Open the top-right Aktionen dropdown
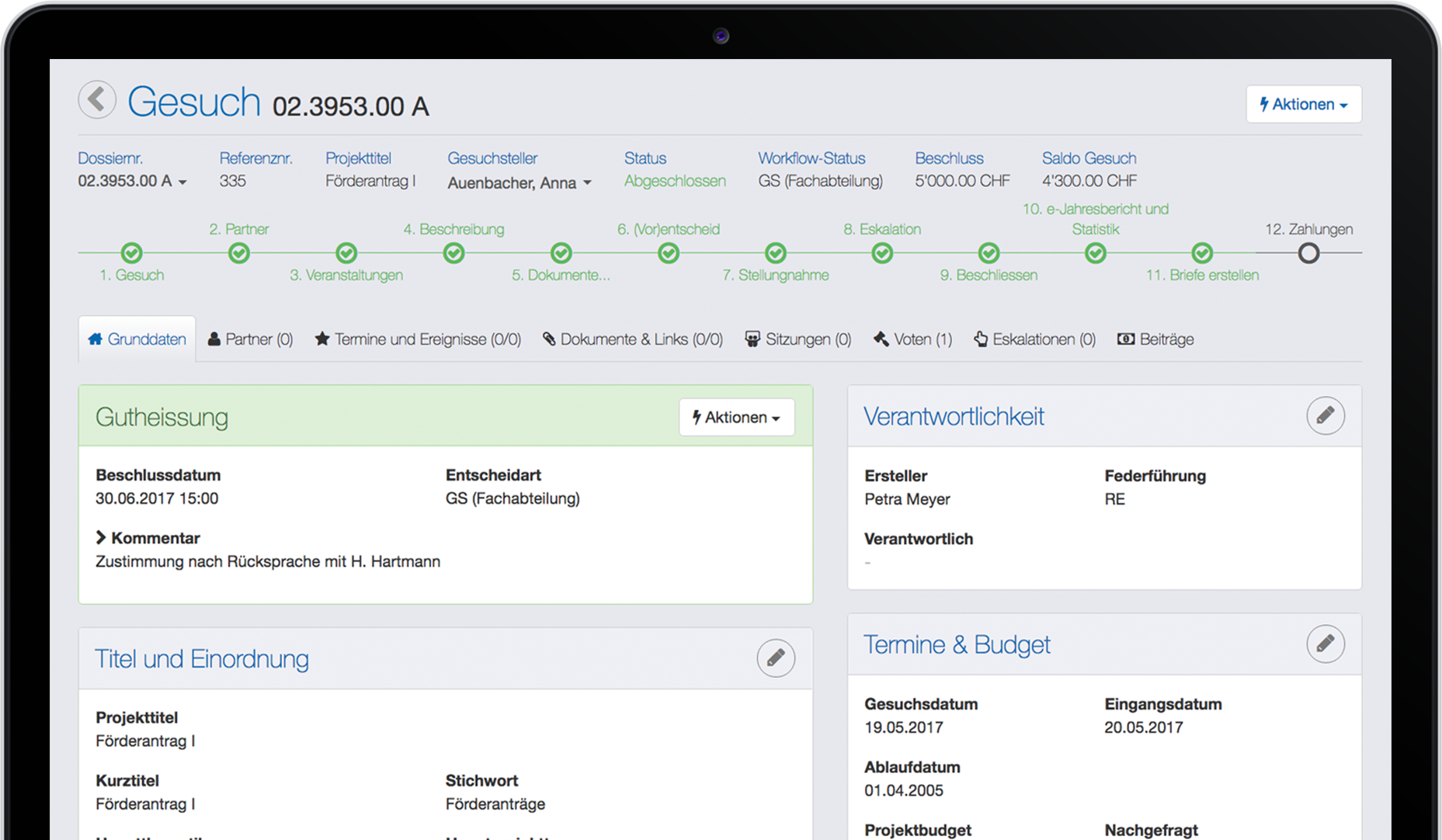1442x840 pixels. click(x=1303, y=104)
